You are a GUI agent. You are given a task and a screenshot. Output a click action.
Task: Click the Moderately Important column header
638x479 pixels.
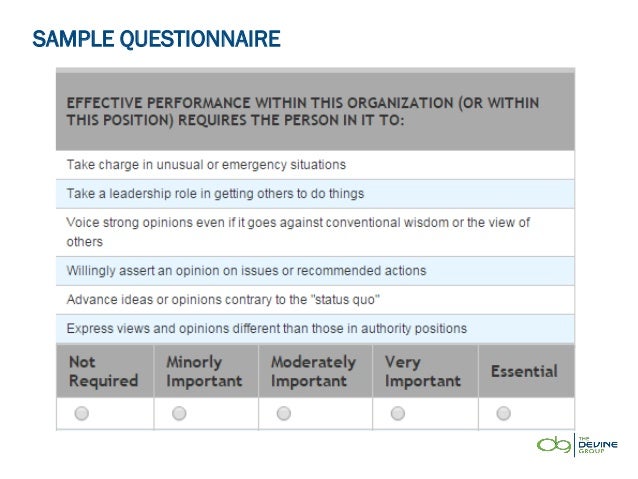click(x=313, y=371)
